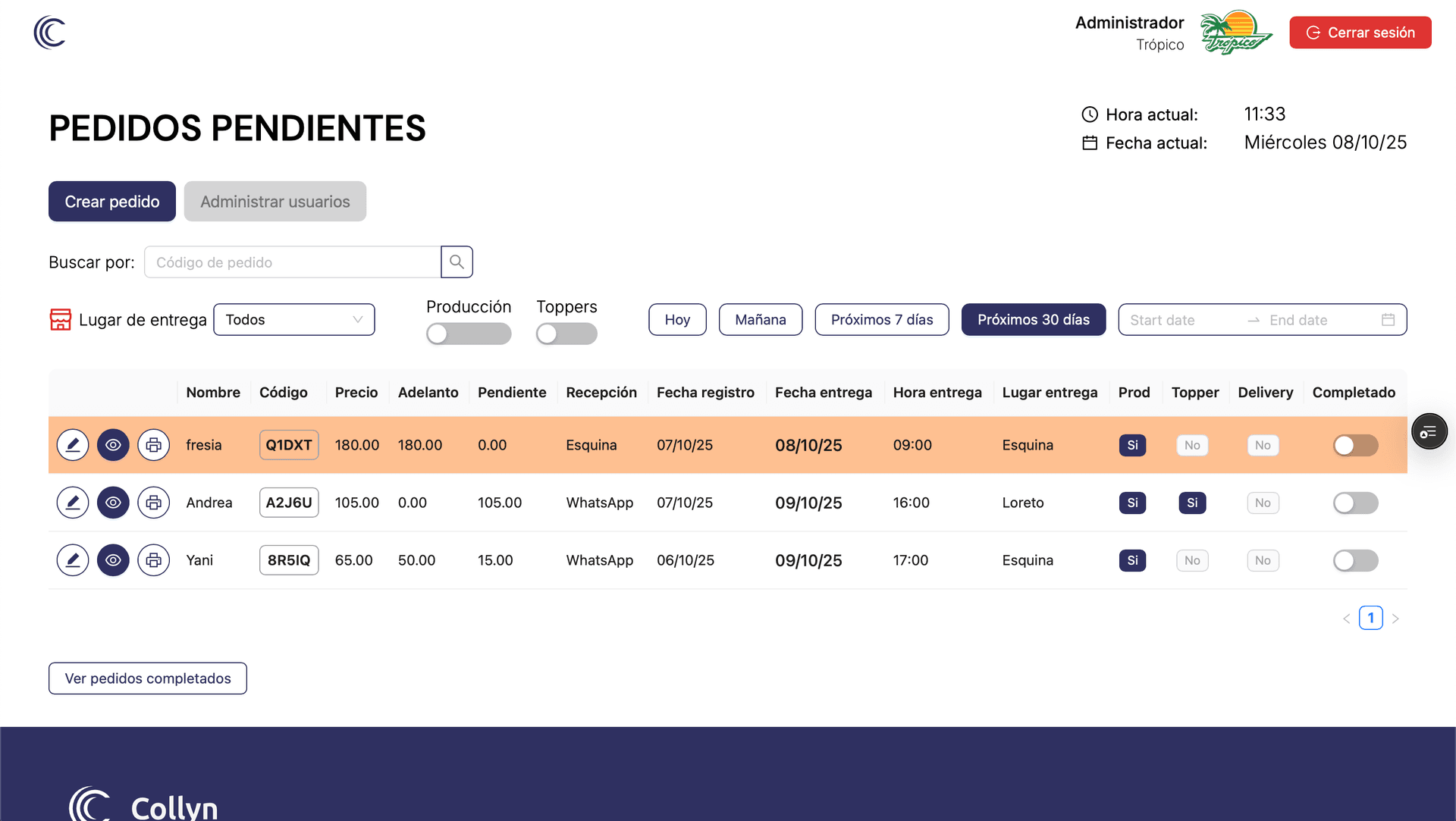
Task: Print fresia order Q1DXT
Action: pyautogui.click(x=153, y=445)
